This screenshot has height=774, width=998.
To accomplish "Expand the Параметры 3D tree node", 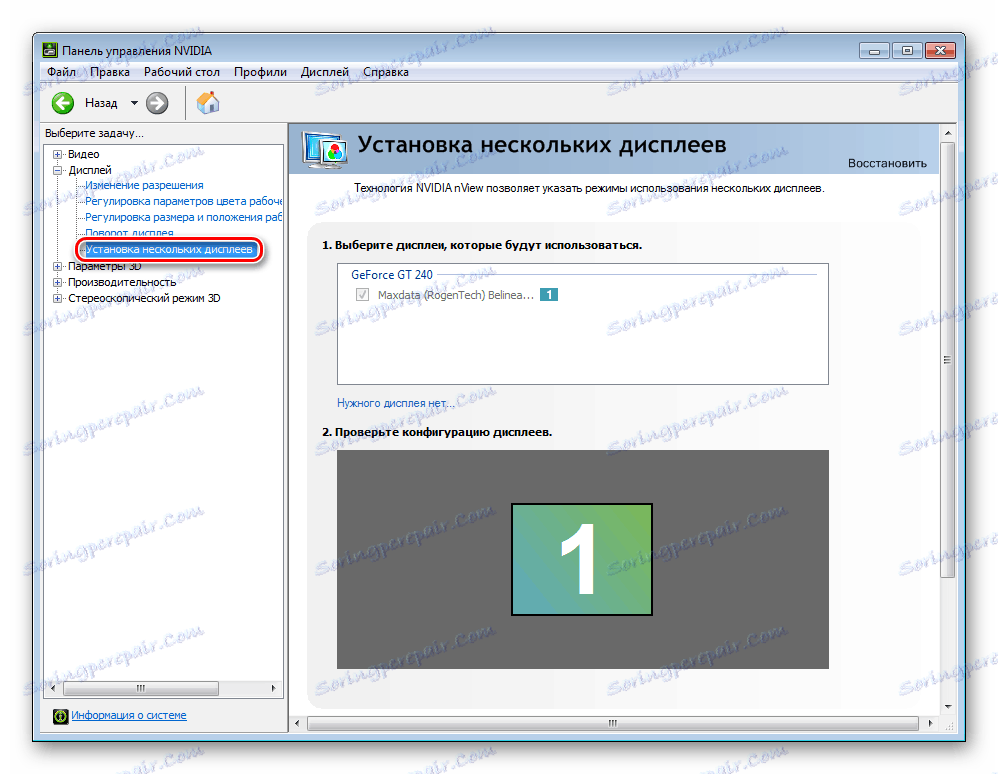I will tap(57, 266).
